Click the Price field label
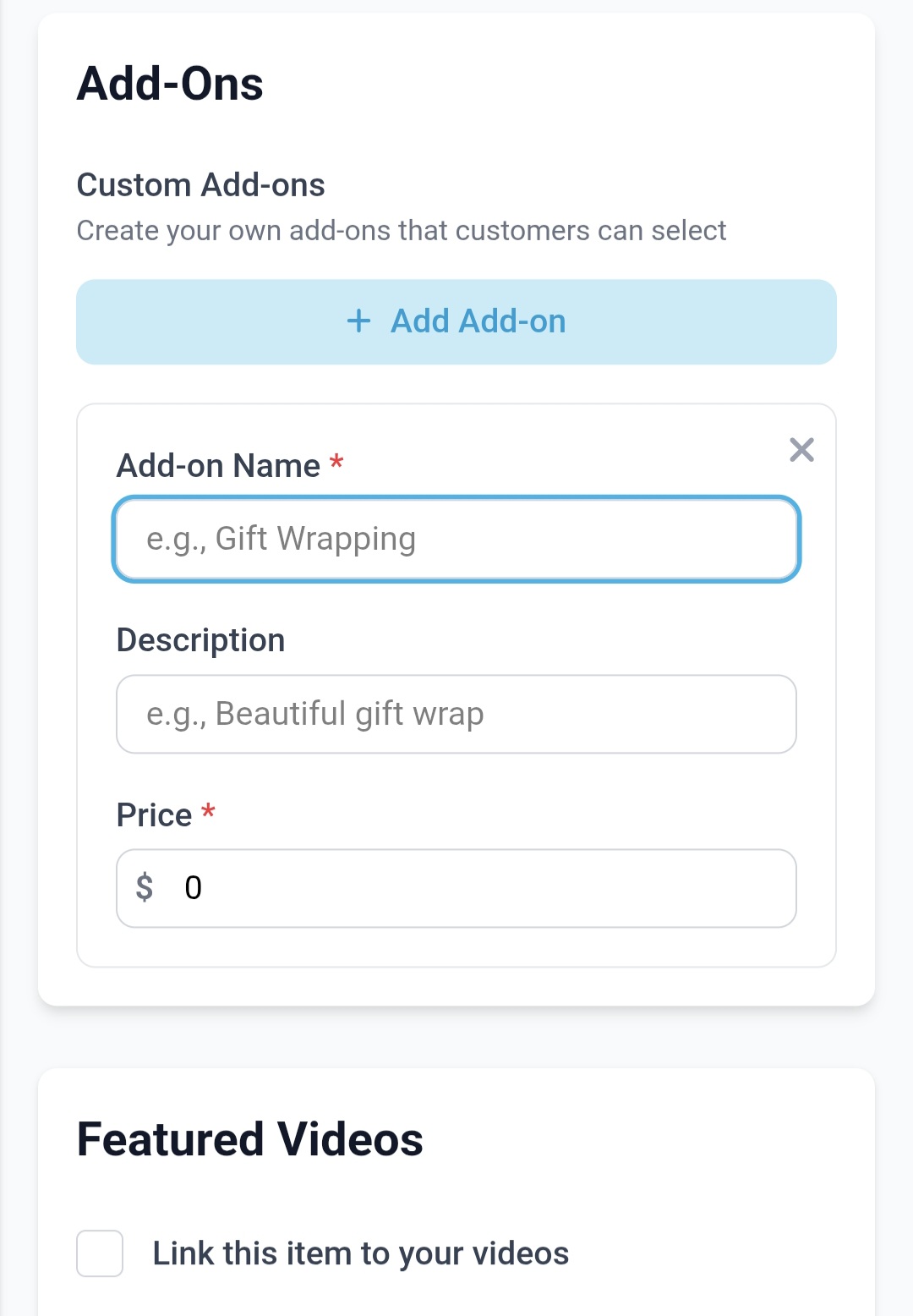Image resolution: width=913 pixels, height=1316 pixels. pos(154,815)
